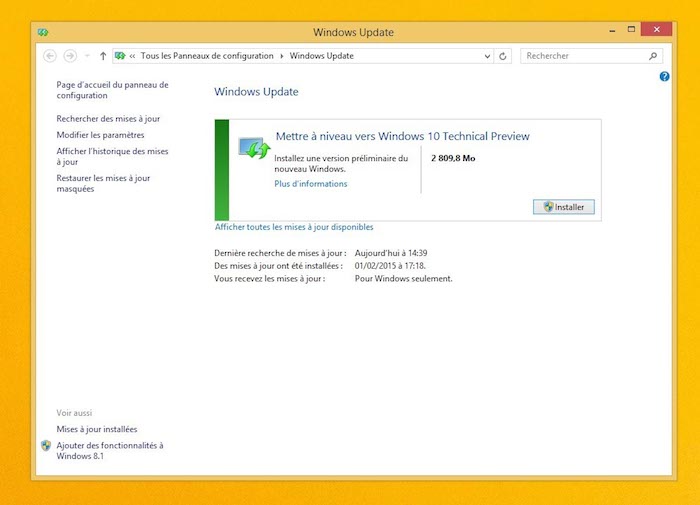The image size is (700, 505).
Task: Click the Forward navigation arrow
Action: 70,56
